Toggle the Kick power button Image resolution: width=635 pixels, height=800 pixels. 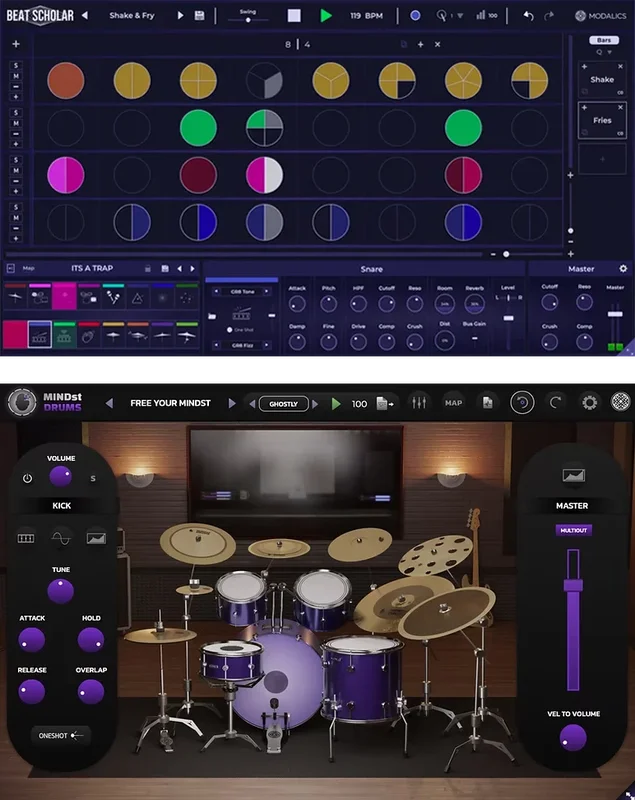coord(28,479)
